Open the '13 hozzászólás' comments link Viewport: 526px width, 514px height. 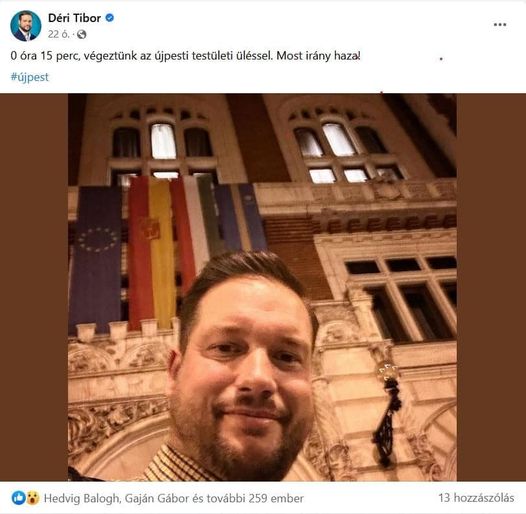[x=476, y=498]
